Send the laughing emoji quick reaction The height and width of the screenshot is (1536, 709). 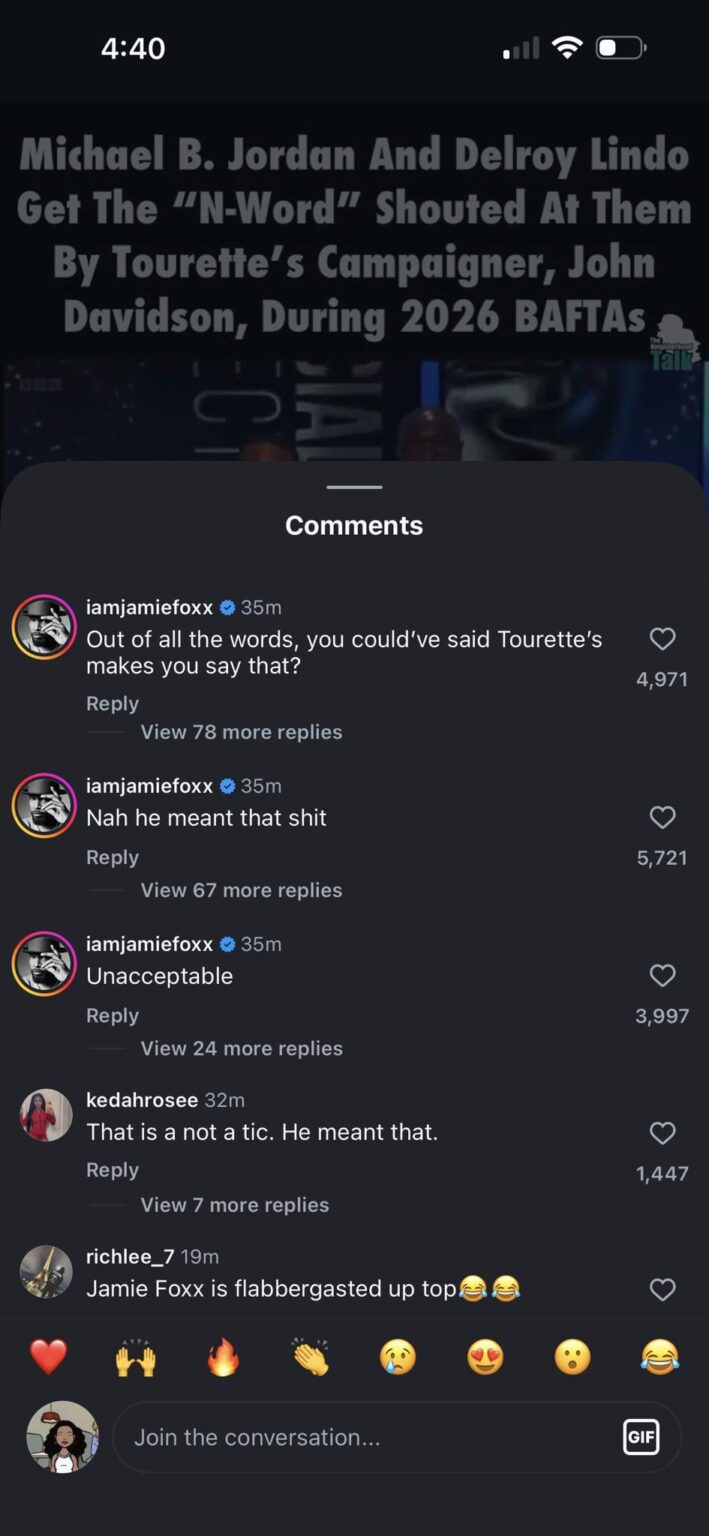(x=660, y=1358)
